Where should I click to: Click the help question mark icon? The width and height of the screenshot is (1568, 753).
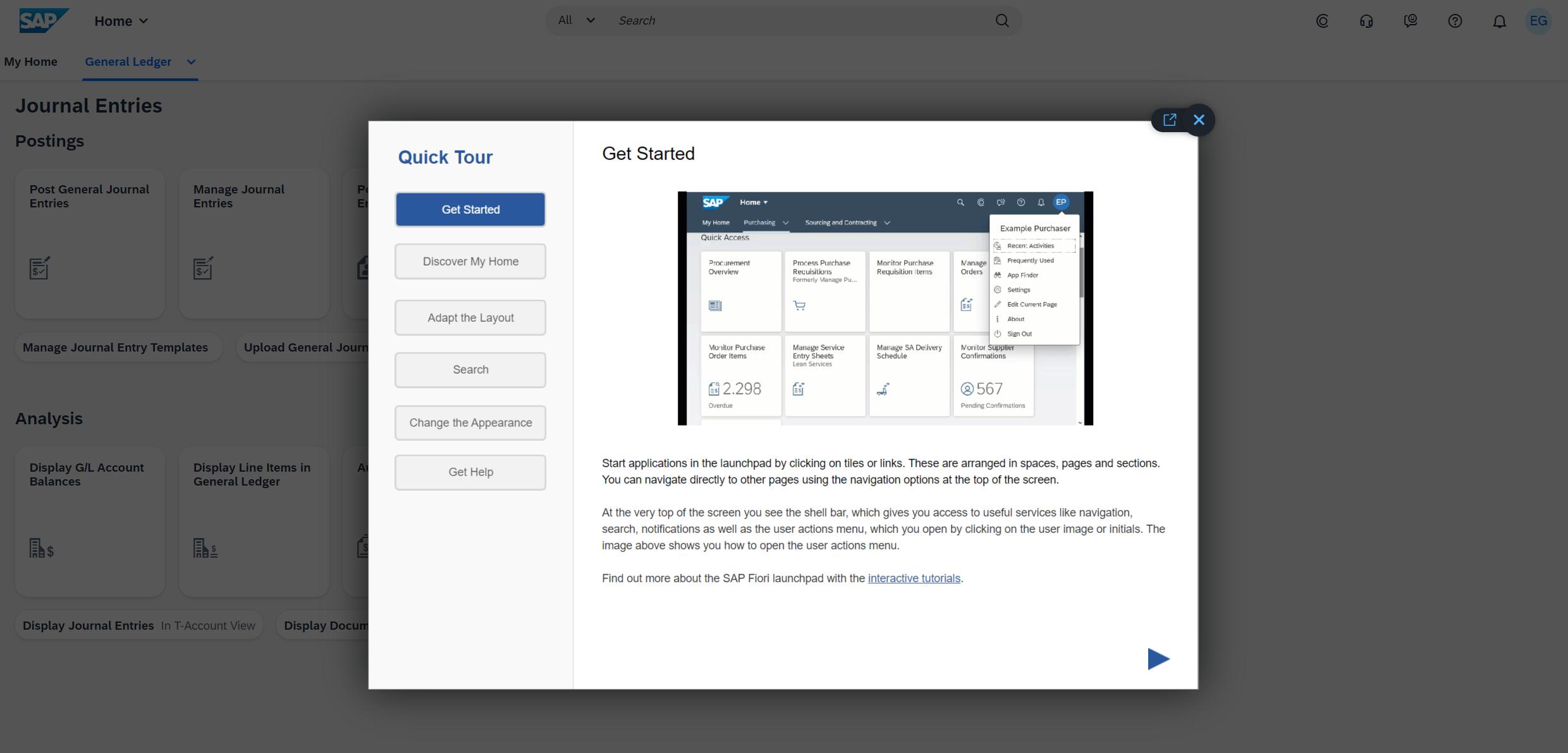(x=1455, y=21)
